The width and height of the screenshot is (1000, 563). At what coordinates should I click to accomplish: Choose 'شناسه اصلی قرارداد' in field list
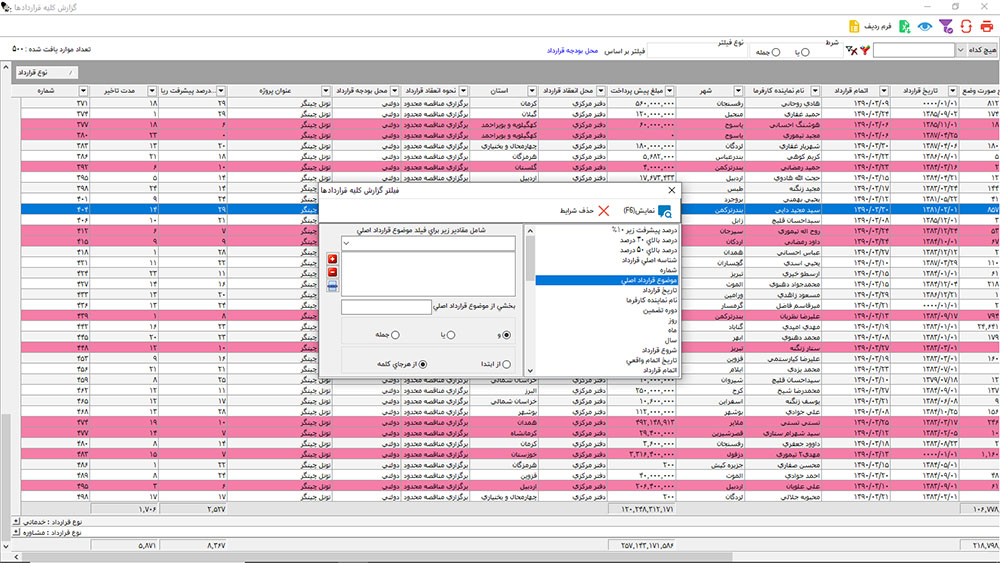tap(649, 260)
